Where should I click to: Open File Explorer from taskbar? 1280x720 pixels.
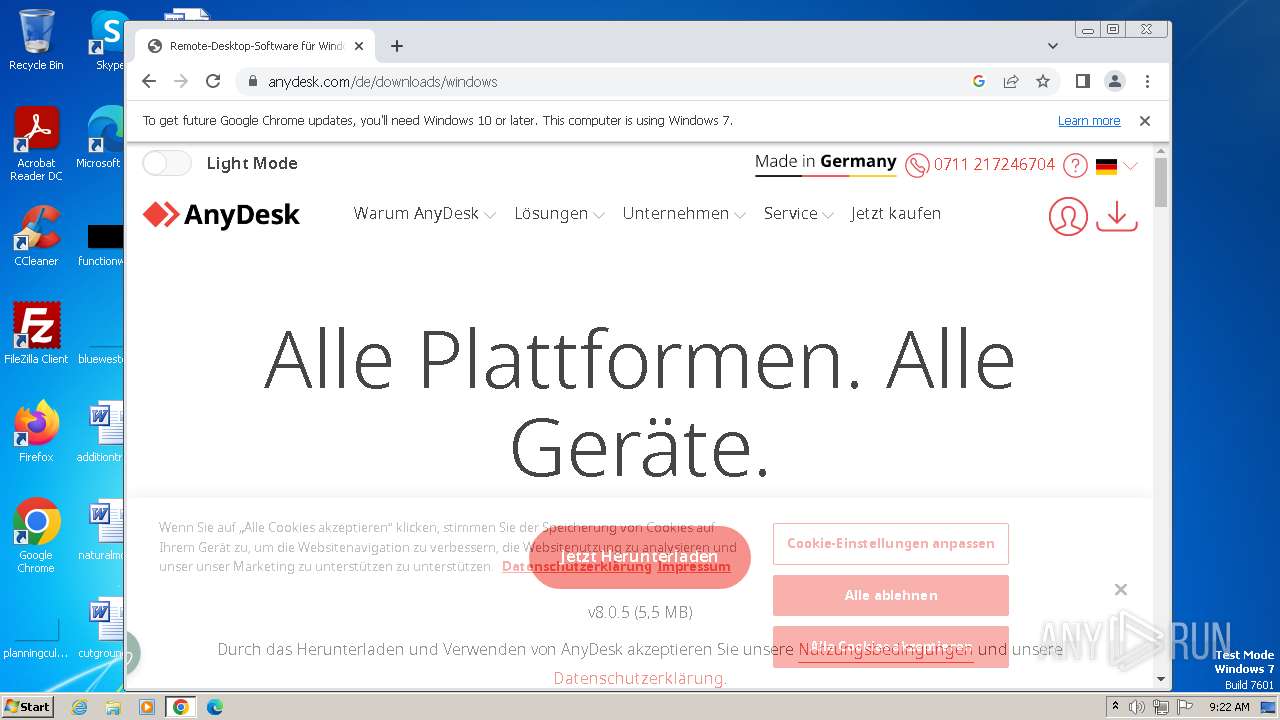click(113, 707)
